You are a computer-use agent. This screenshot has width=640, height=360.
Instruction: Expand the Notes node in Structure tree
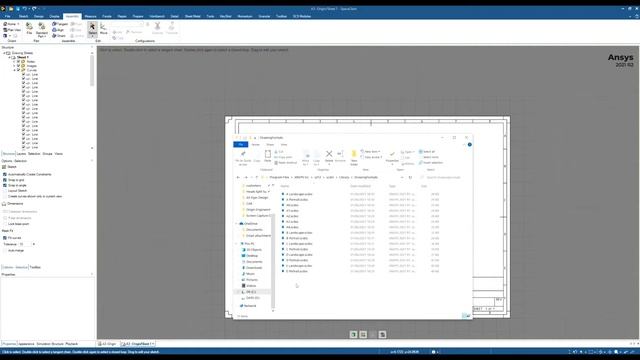click(x=14, y=62)
